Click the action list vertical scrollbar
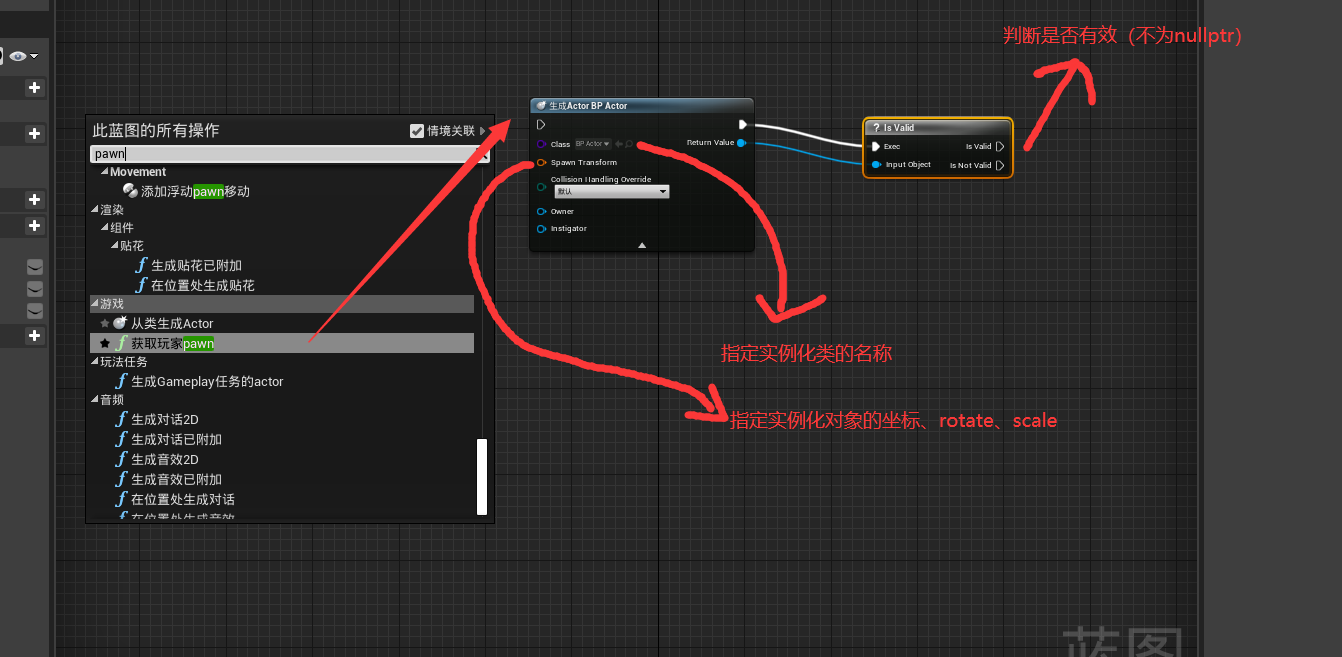Viewport: 1342px width, 657px height. 482,476
